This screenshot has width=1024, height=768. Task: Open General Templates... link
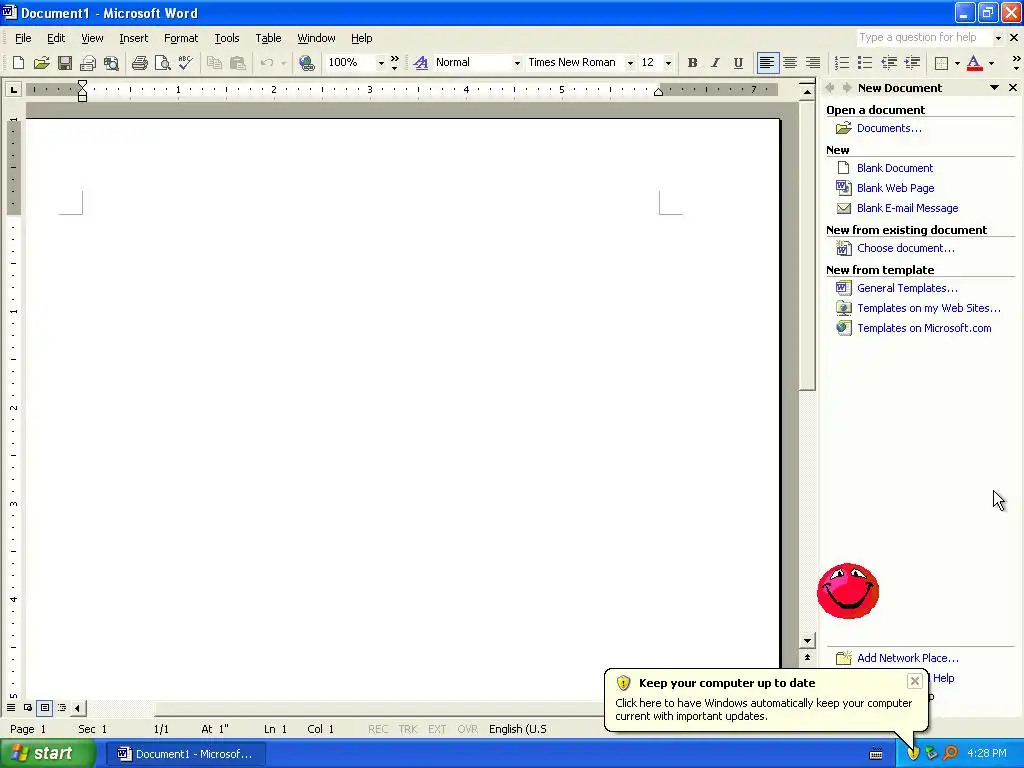[x=907, y=288]
